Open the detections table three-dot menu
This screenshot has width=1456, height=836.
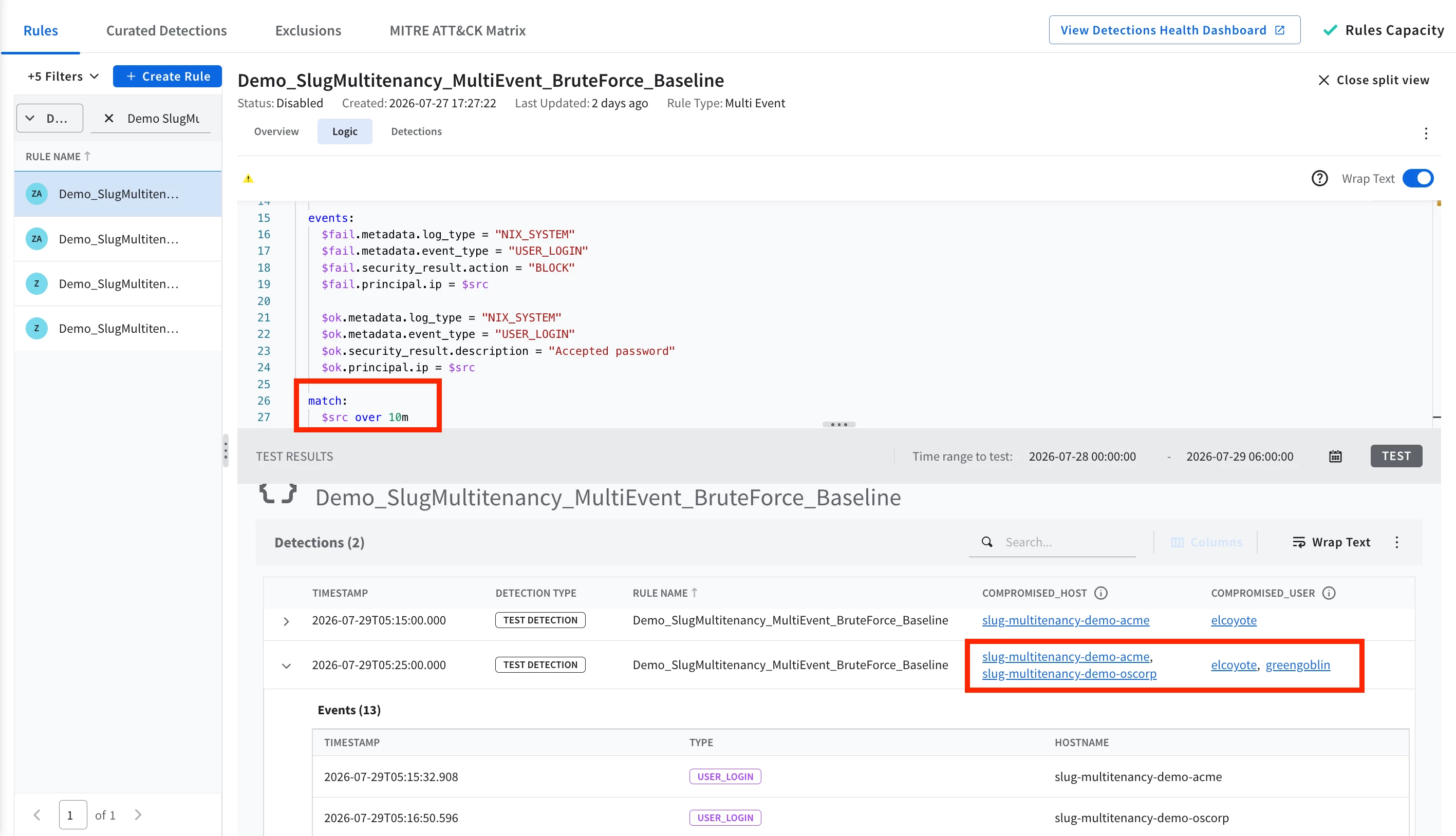[1397, 542]
